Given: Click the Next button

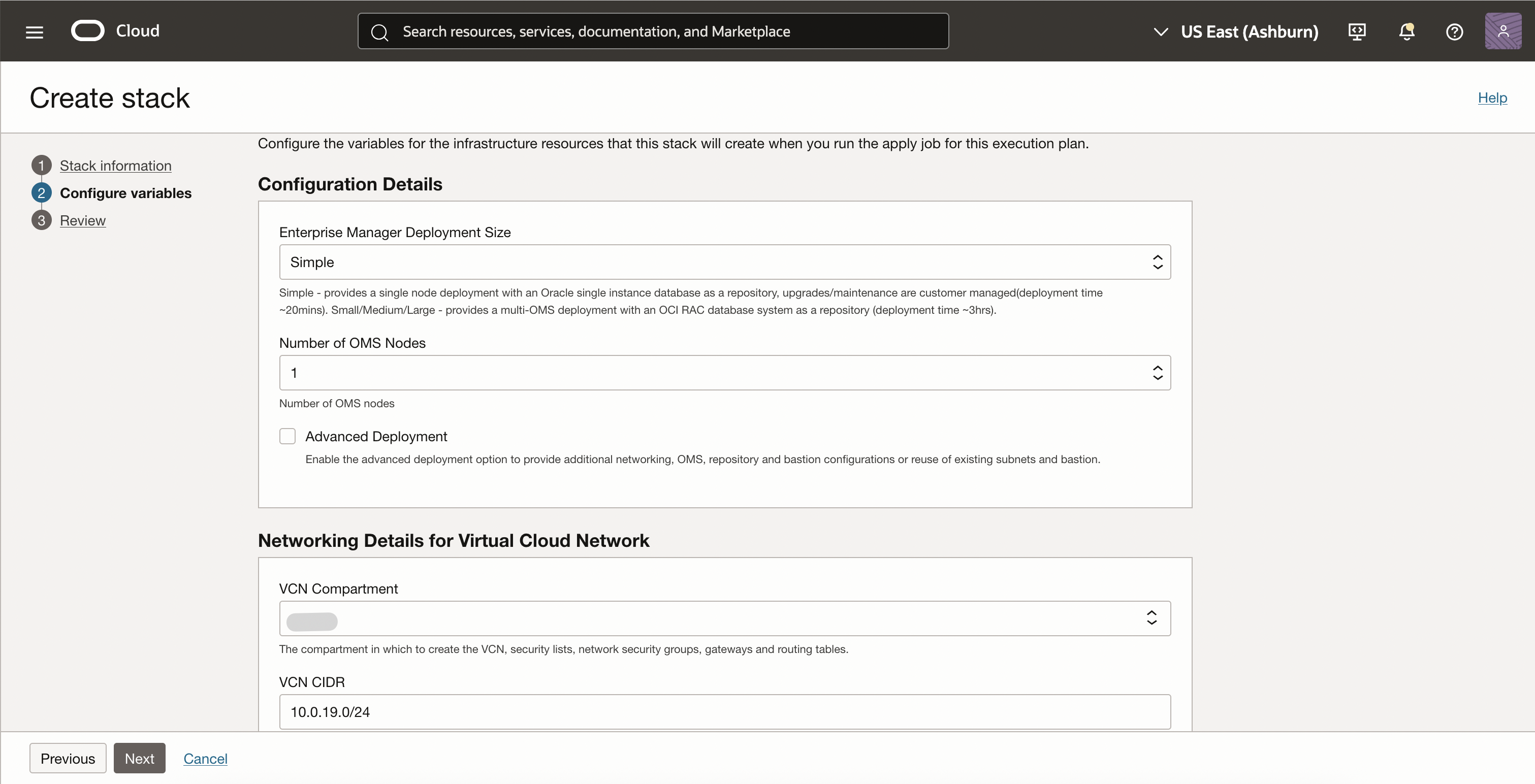Looking at the screenshot, I should 140,758.
